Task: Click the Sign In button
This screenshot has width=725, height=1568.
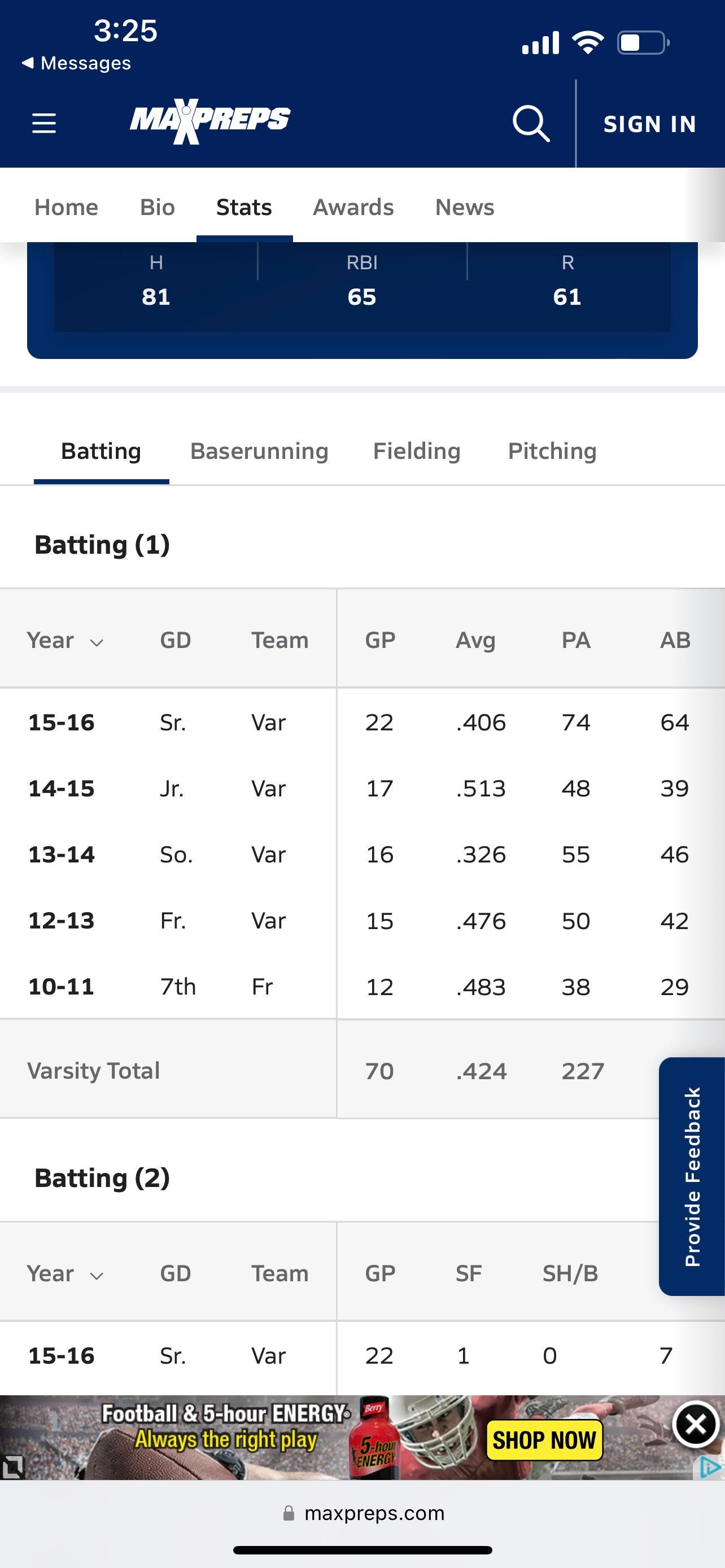Action: (649, 124)
